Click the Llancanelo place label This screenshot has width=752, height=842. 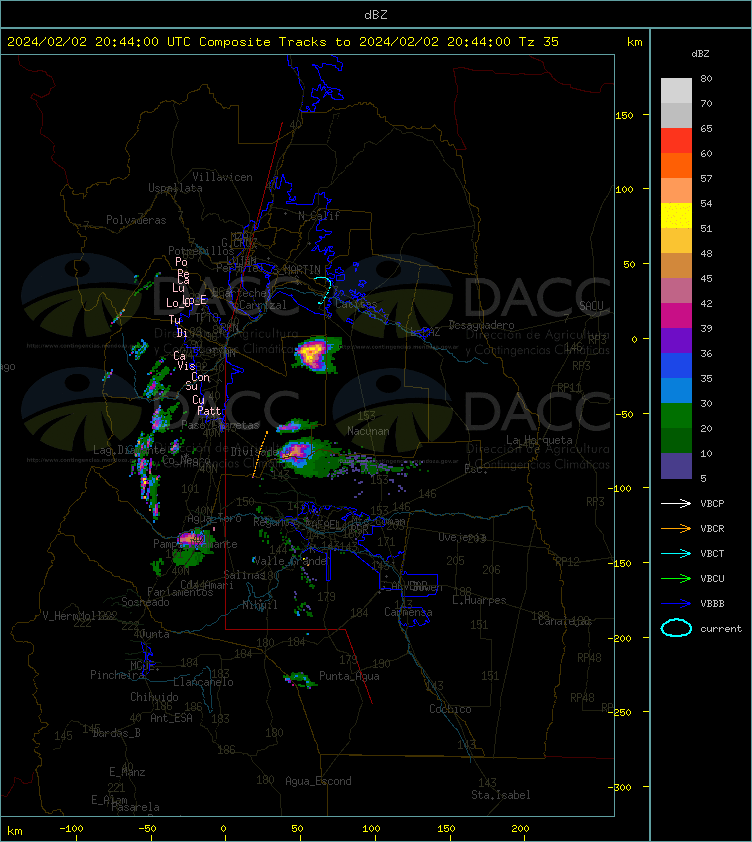click(204, 683)
